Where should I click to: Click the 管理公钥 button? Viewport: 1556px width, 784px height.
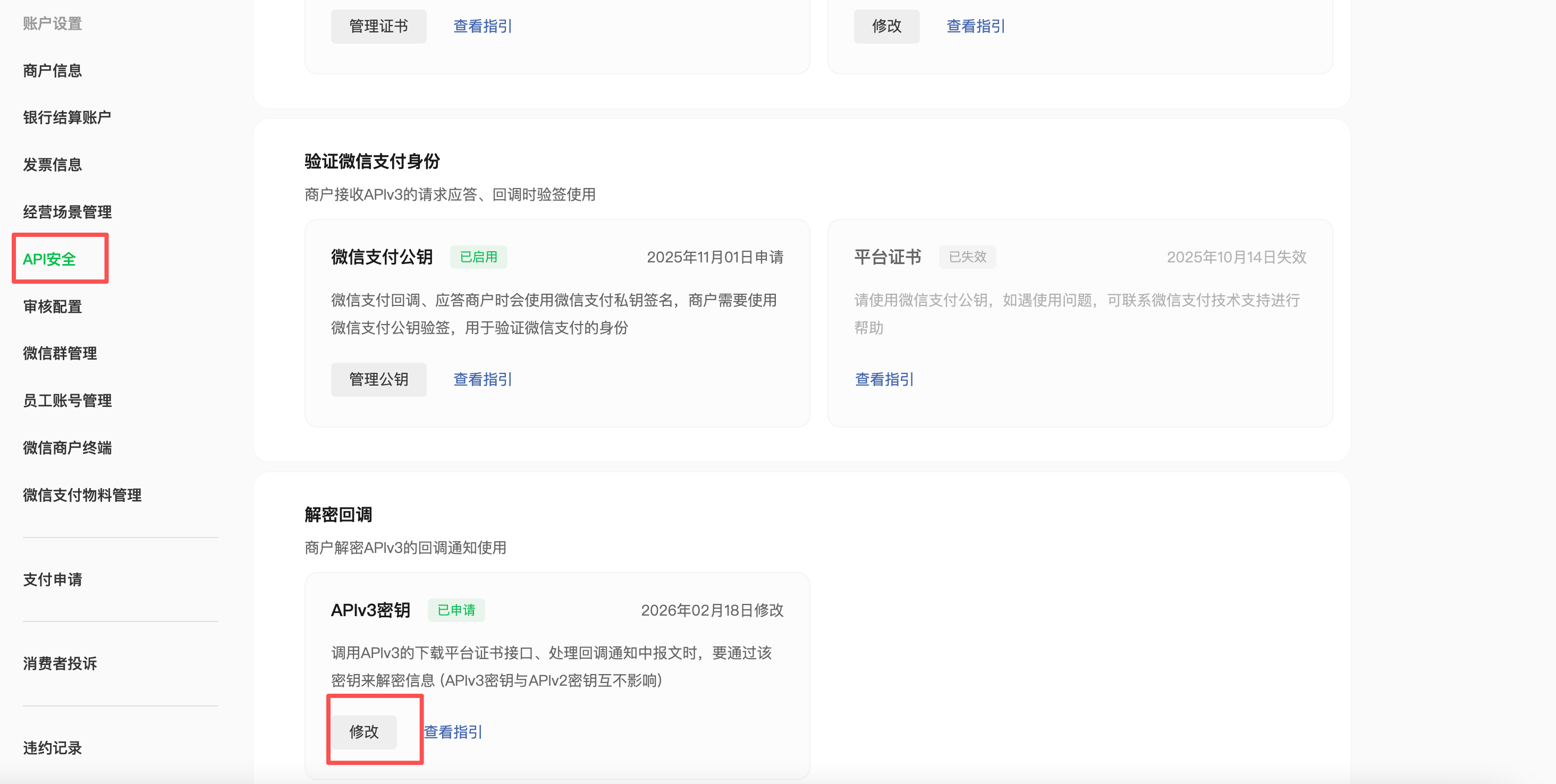pos(378,379)
